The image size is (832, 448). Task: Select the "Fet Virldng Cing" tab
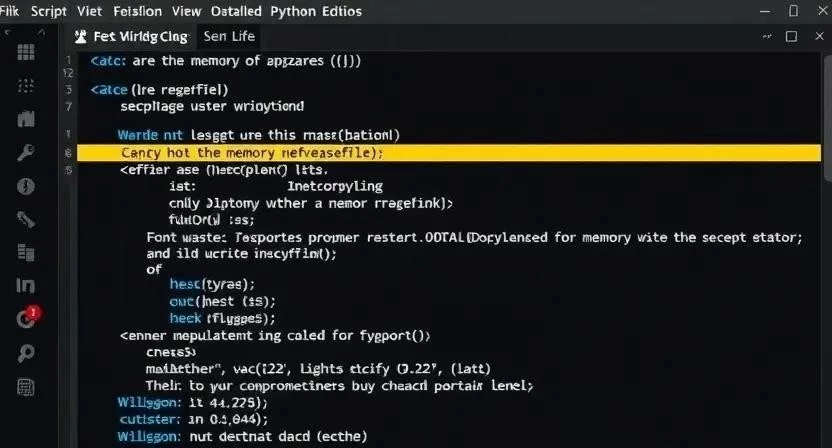tap(132, 36)
